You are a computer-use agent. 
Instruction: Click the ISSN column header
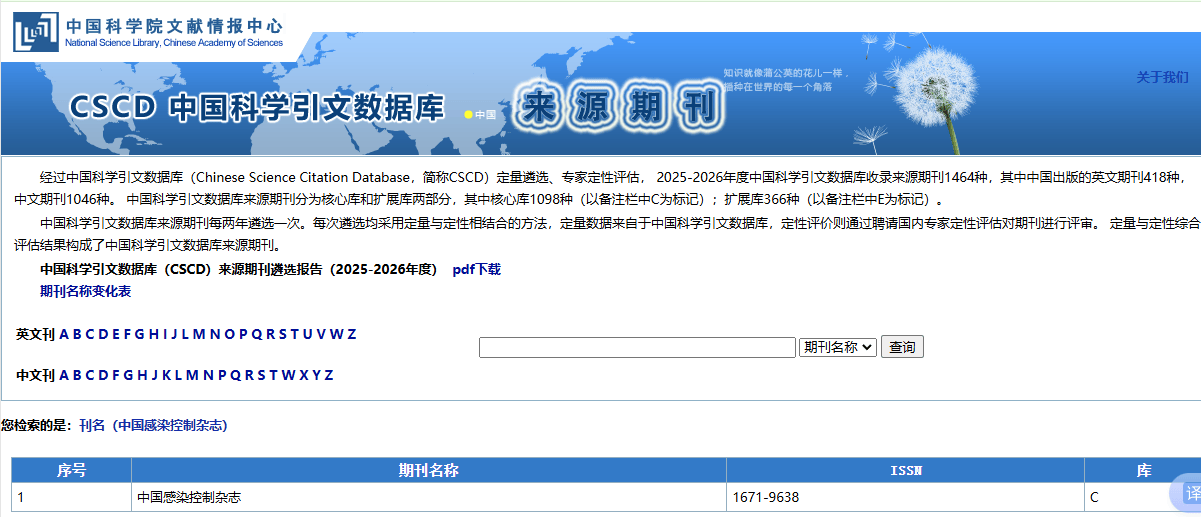[905, 470]
